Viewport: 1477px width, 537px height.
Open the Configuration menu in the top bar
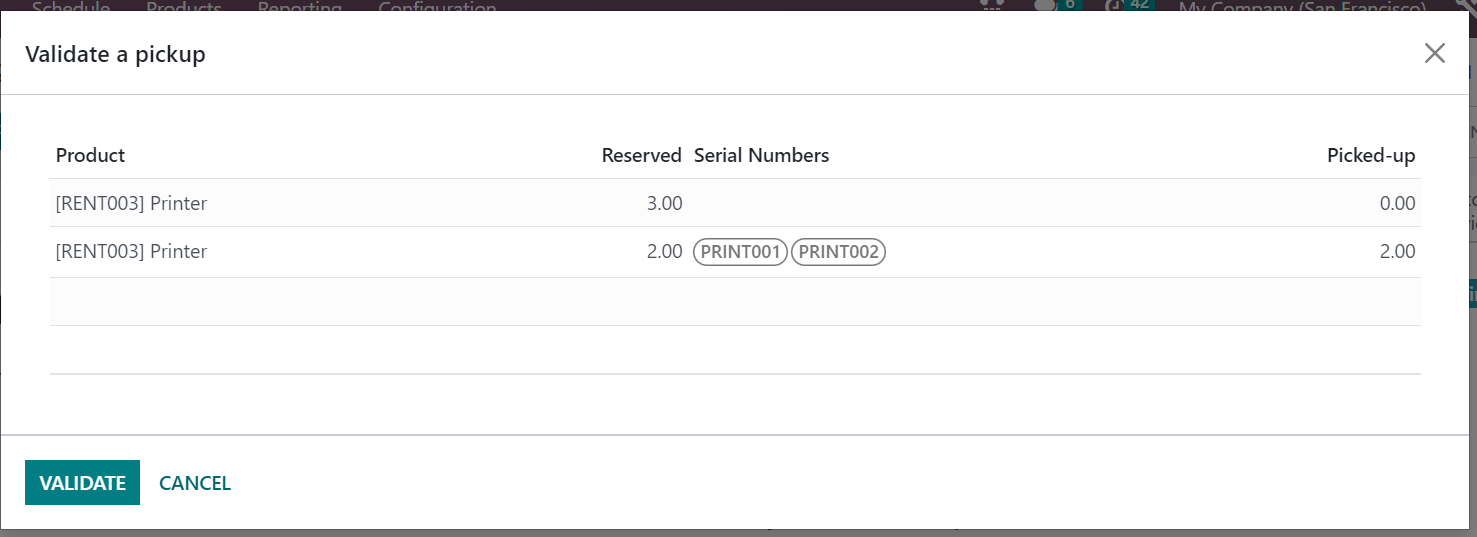click(437, 8)
